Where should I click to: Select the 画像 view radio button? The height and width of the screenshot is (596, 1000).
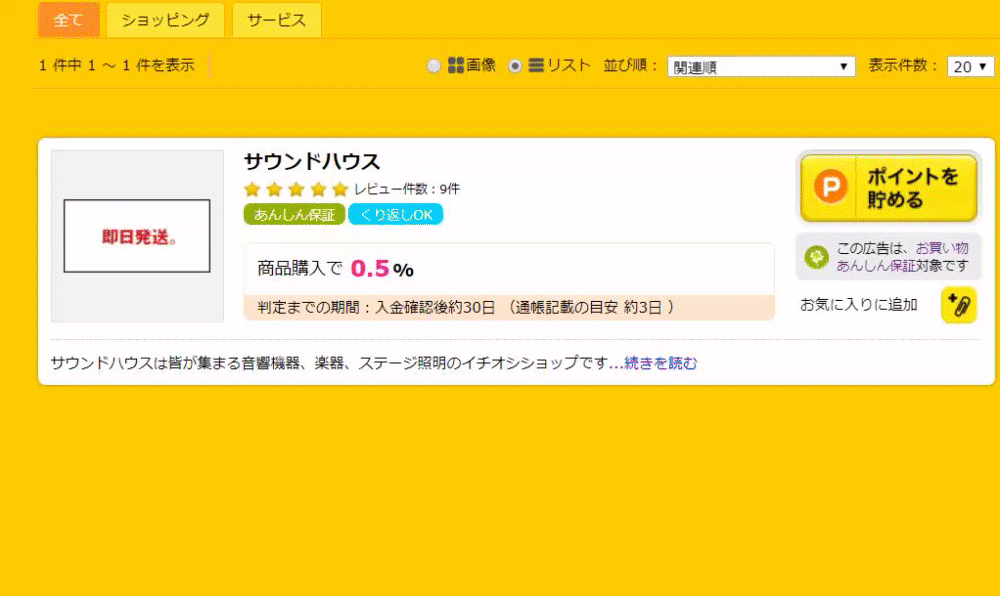[434, 66]
